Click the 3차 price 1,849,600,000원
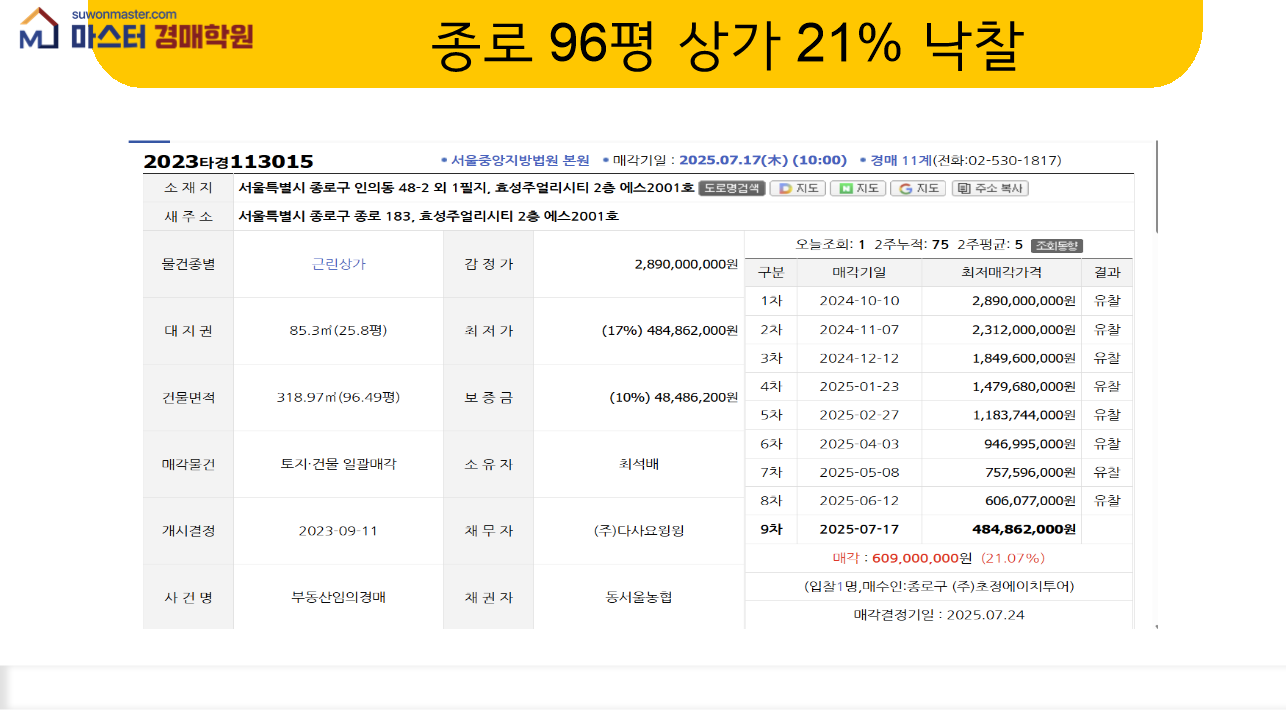Viewport: 1286px width, 722px height. tap(1024, 357)
